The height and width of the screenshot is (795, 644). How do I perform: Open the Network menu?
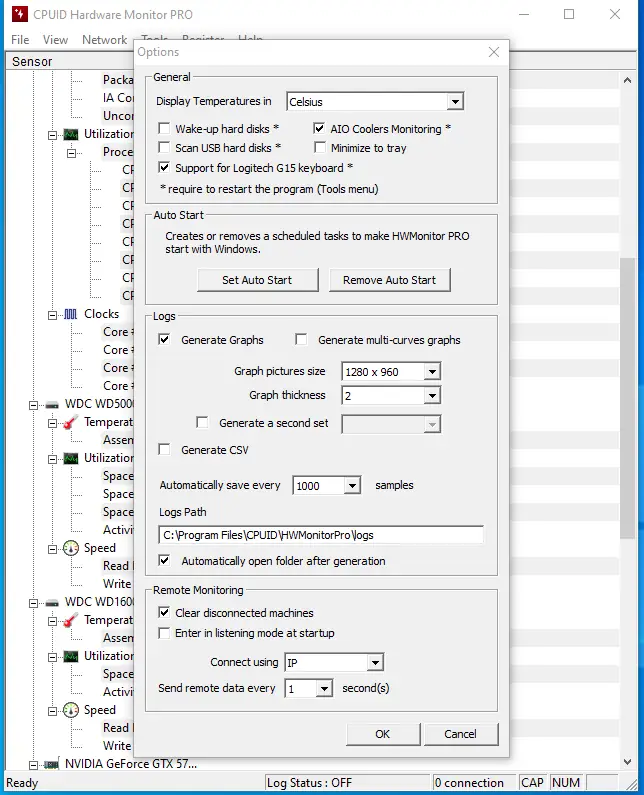104,40
